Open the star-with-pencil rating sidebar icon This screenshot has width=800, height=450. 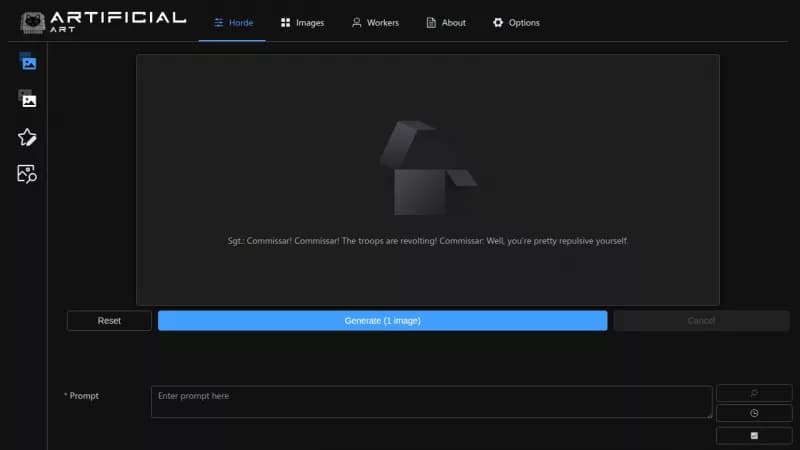click(28, 137)
